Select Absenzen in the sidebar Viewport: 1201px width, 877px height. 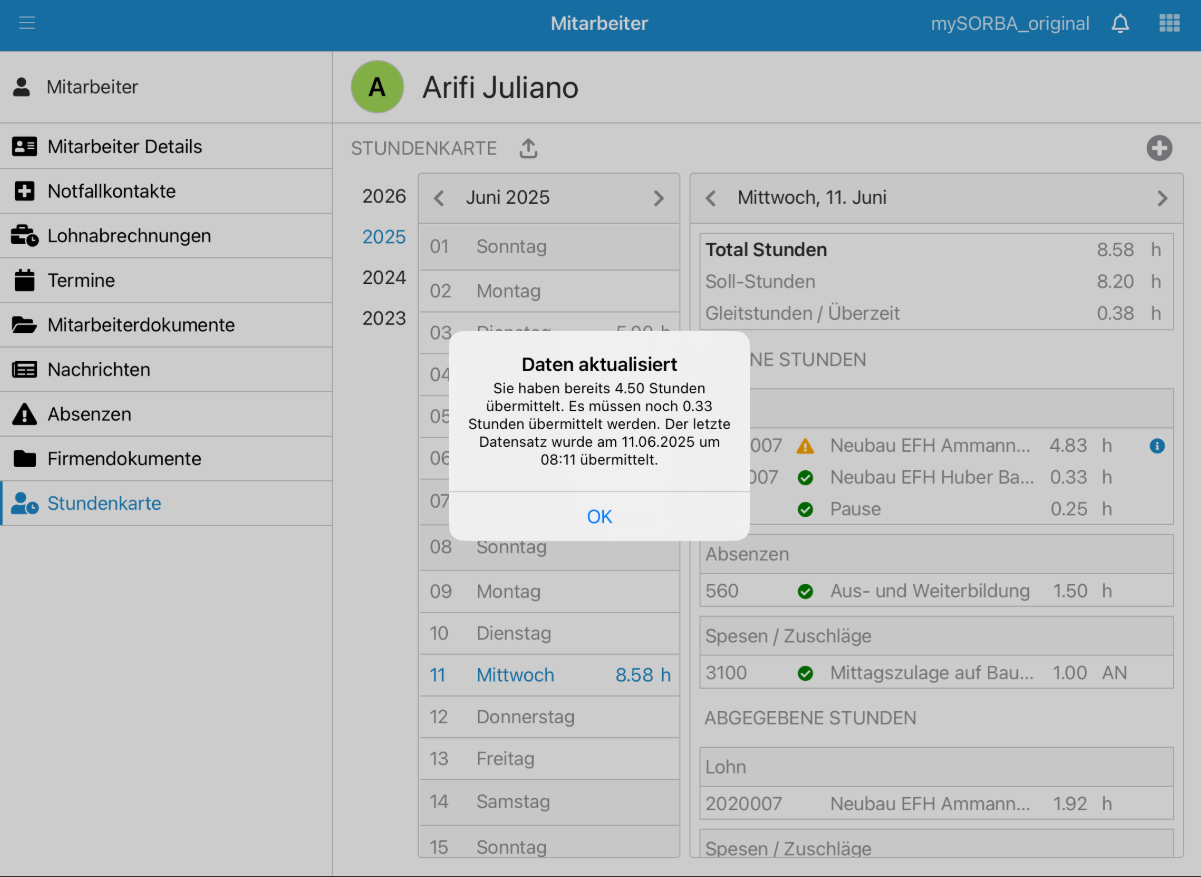pyautogui.click(x=89, y=414)
